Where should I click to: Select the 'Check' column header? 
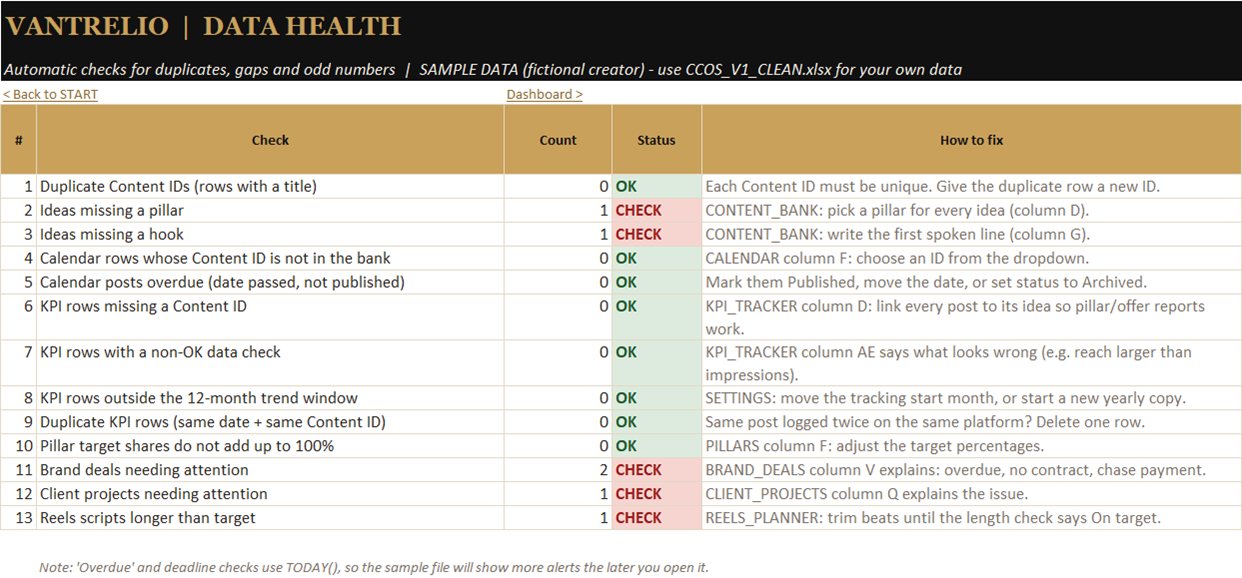click(270, 140)
